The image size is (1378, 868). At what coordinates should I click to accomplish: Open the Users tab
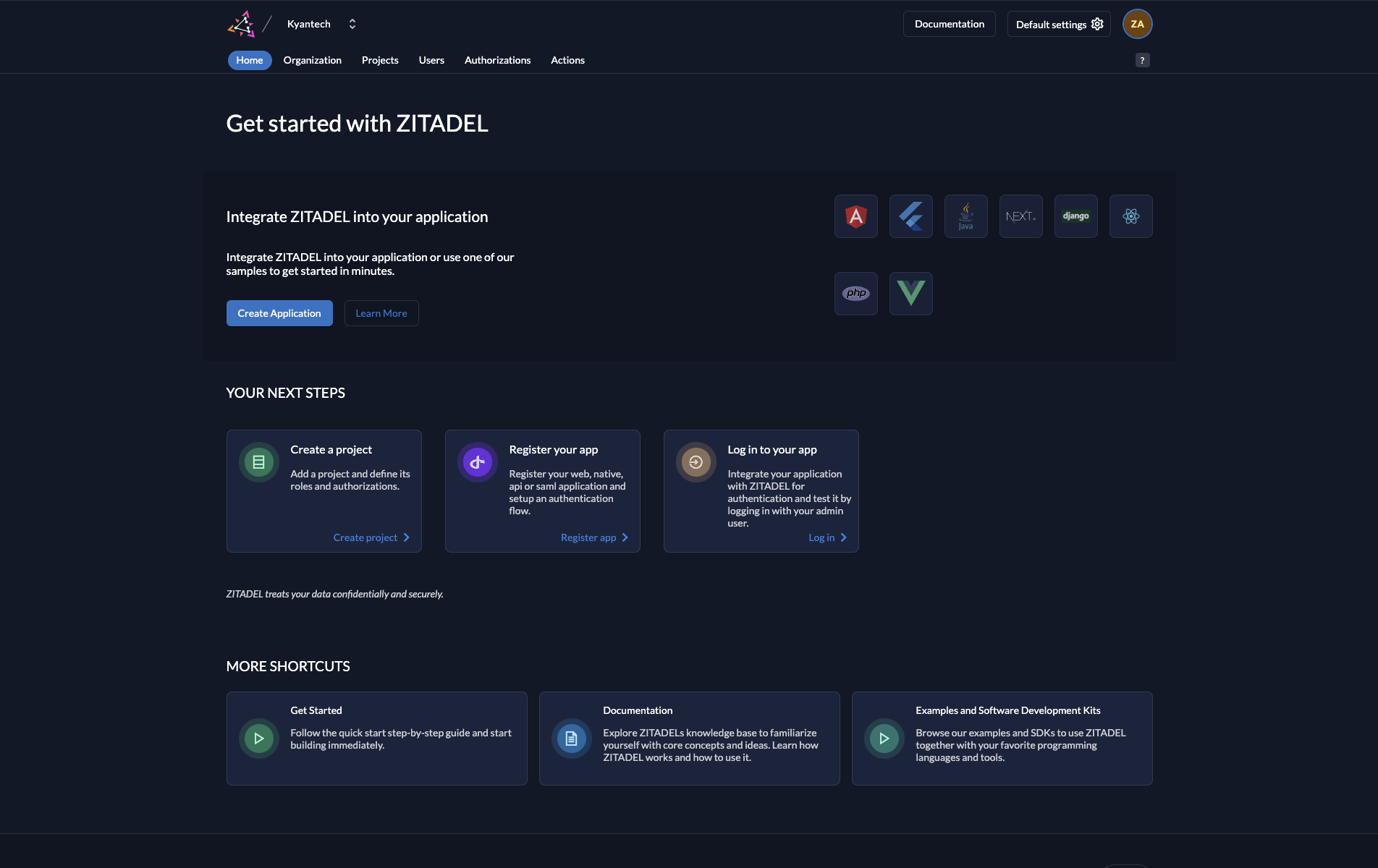point(431,60)
